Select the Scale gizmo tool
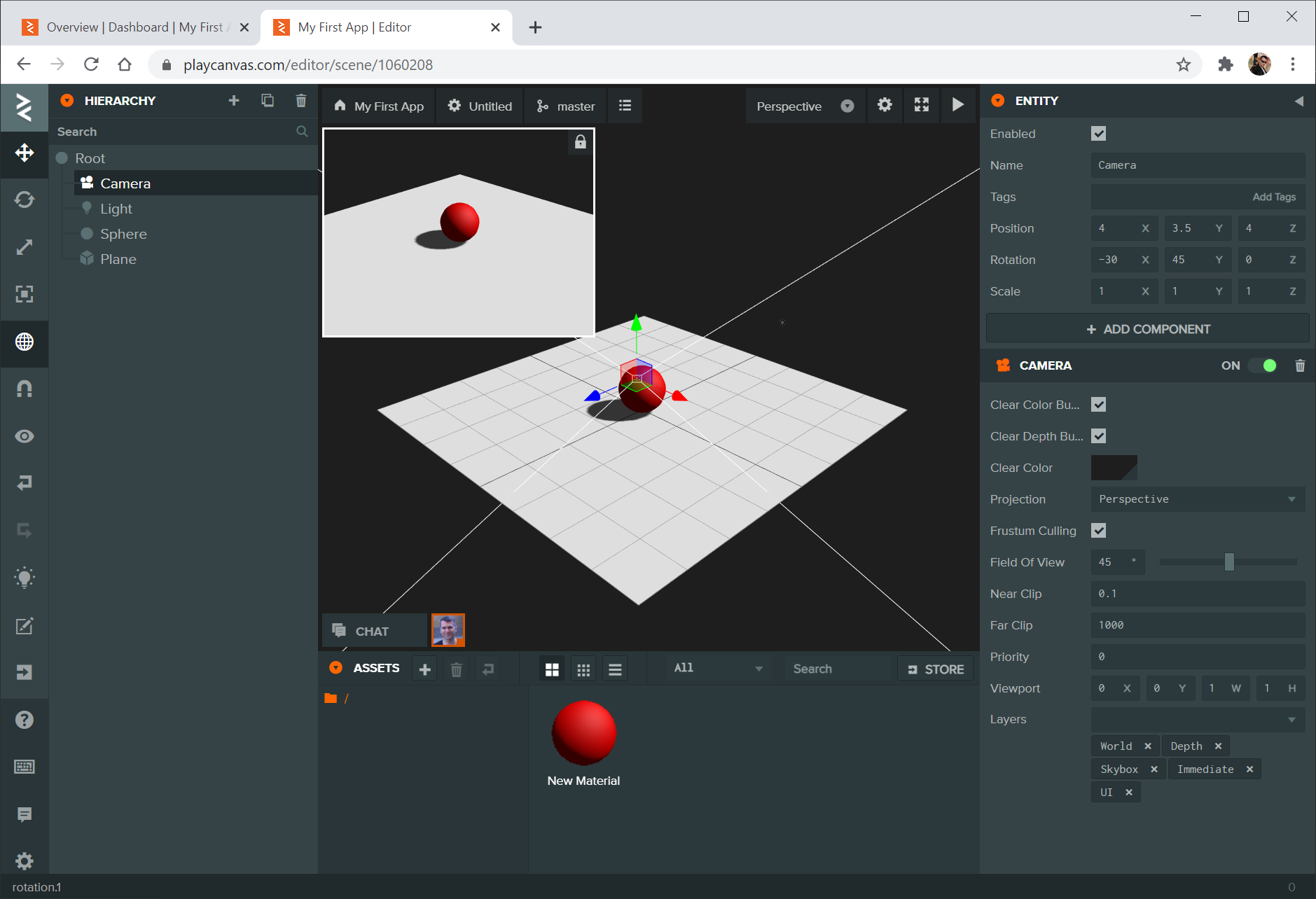The height and width of the screenshot is (899, 1316). tap(24, 247)
